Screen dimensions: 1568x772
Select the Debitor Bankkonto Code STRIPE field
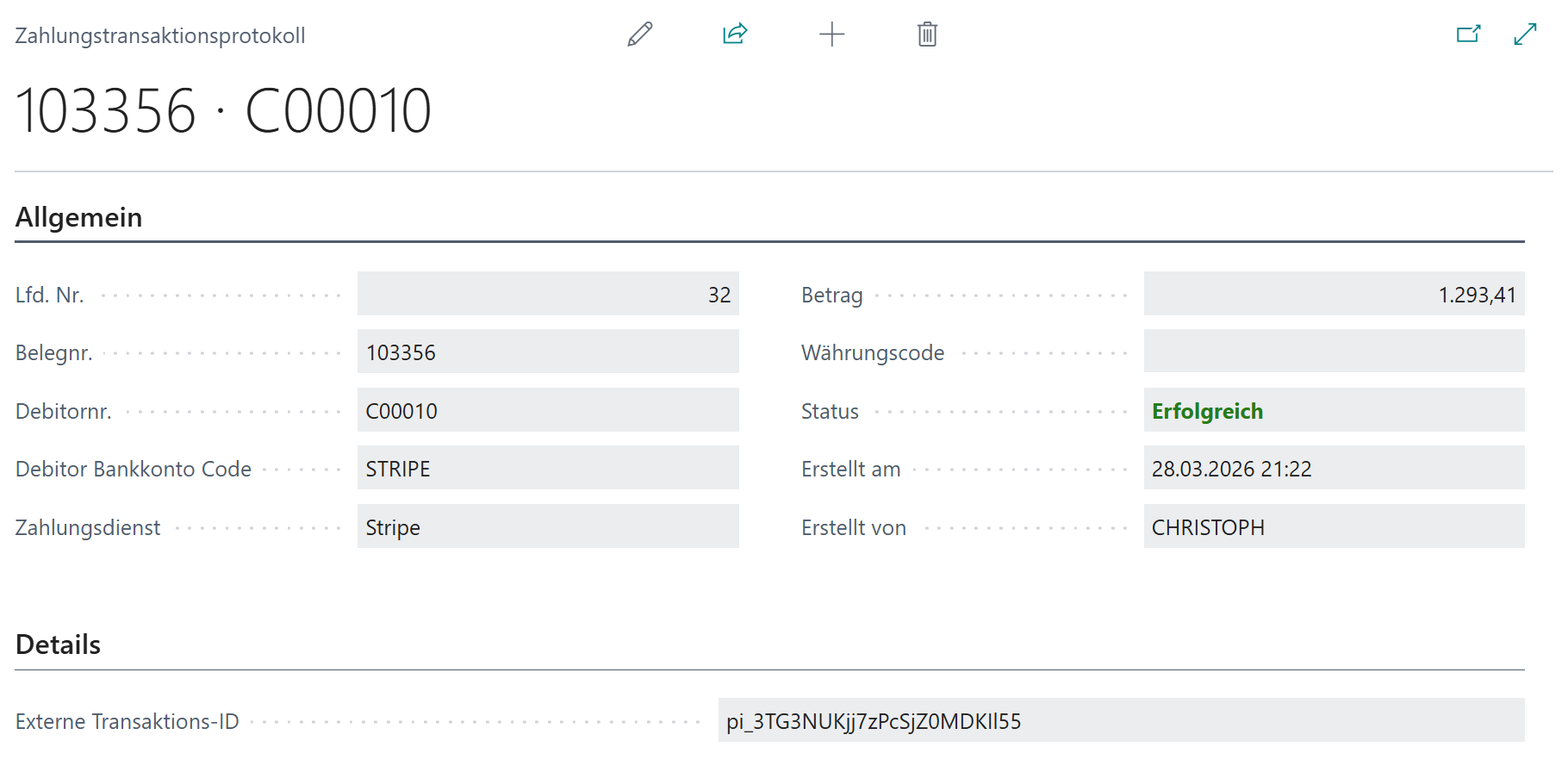(x=548, y=469)
